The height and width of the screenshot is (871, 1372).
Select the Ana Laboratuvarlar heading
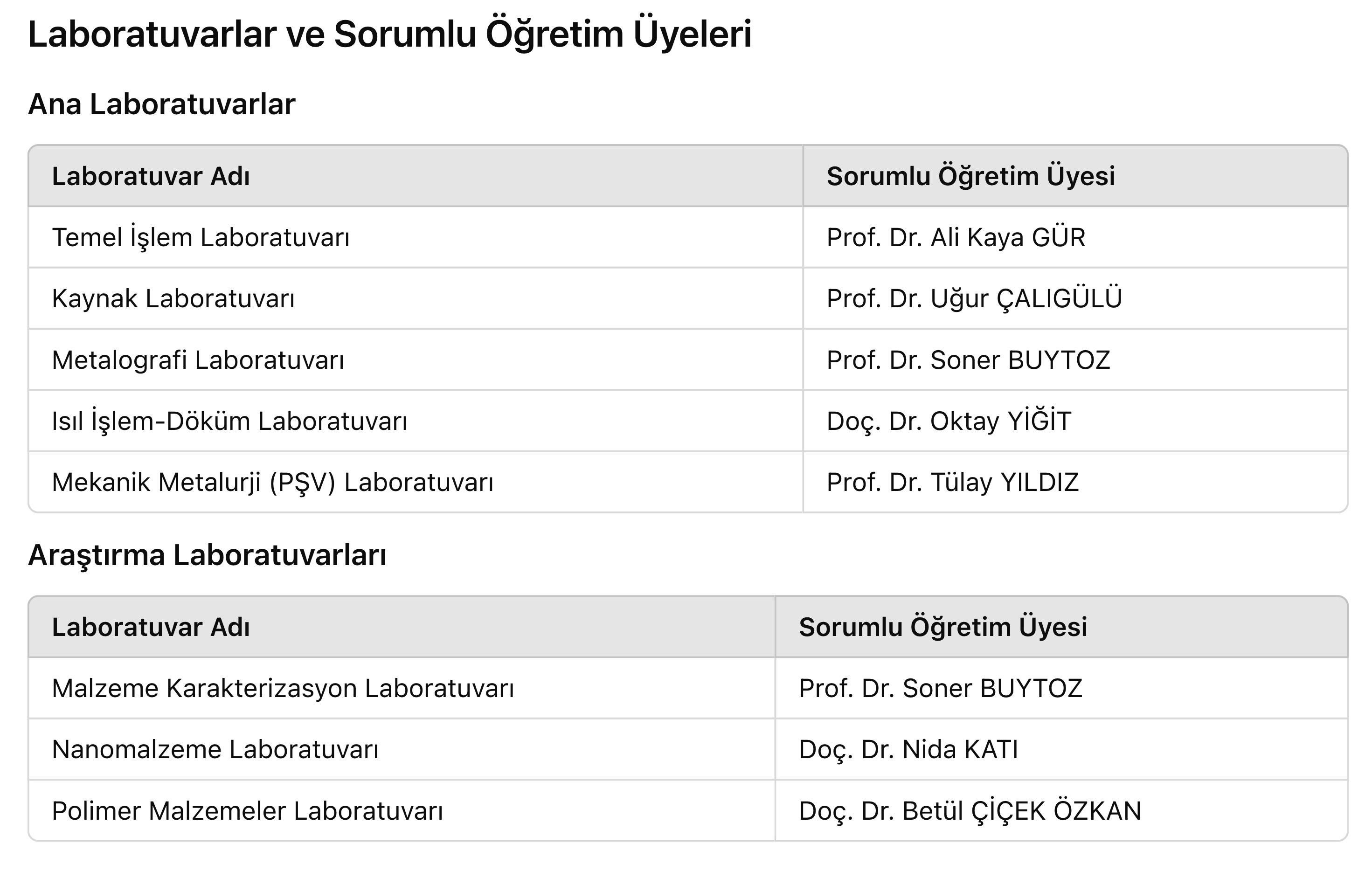tap(162, 104)
